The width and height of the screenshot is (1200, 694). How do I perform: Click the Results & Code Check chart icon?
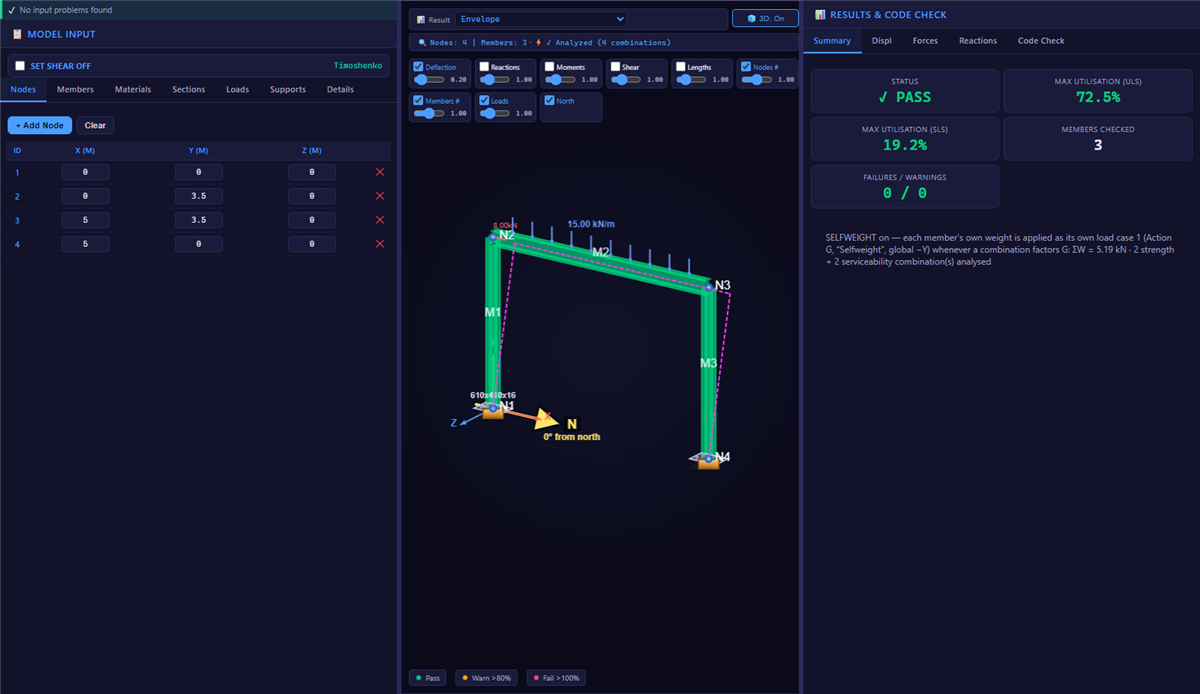[820, 15]
